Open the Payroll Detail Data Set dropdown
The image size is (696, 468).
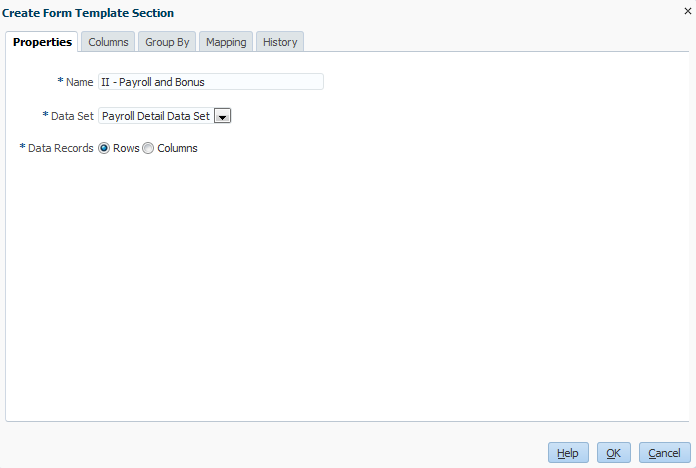click(156, 116)
